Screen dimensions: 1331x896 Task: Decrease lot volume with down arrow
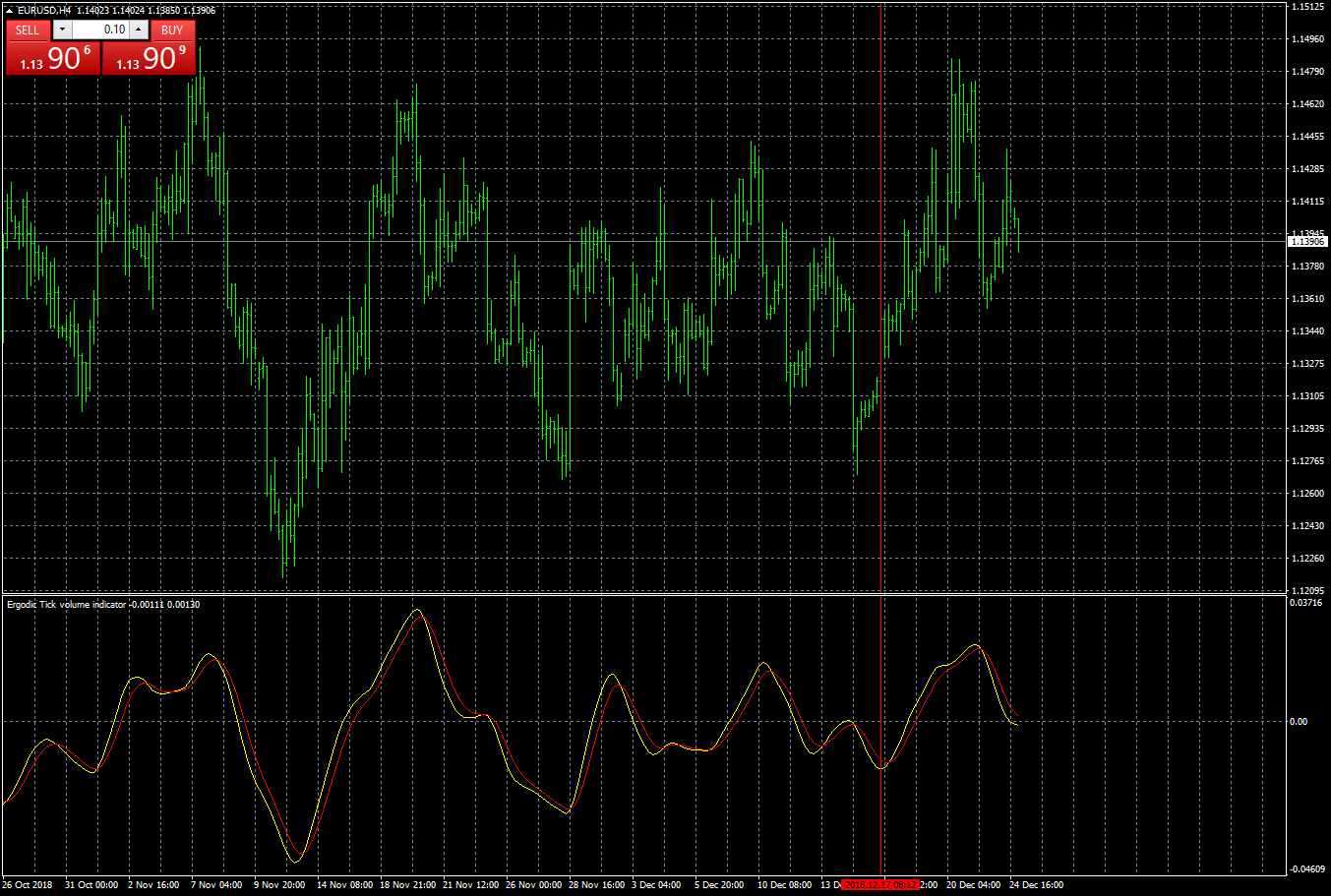point(62,30)
